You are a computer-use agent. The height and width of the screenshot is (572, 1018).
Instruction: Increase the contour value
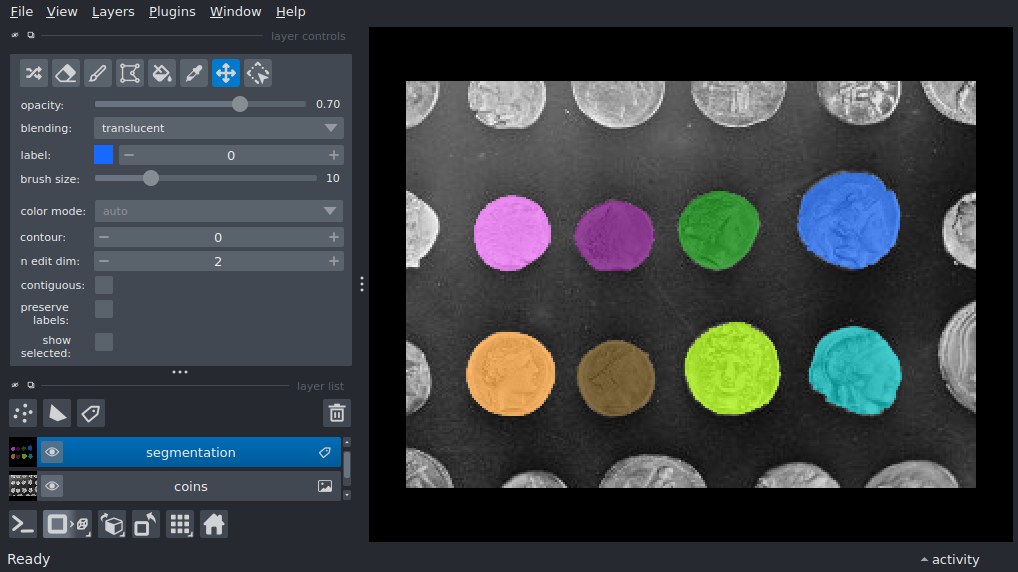(334, 238)
